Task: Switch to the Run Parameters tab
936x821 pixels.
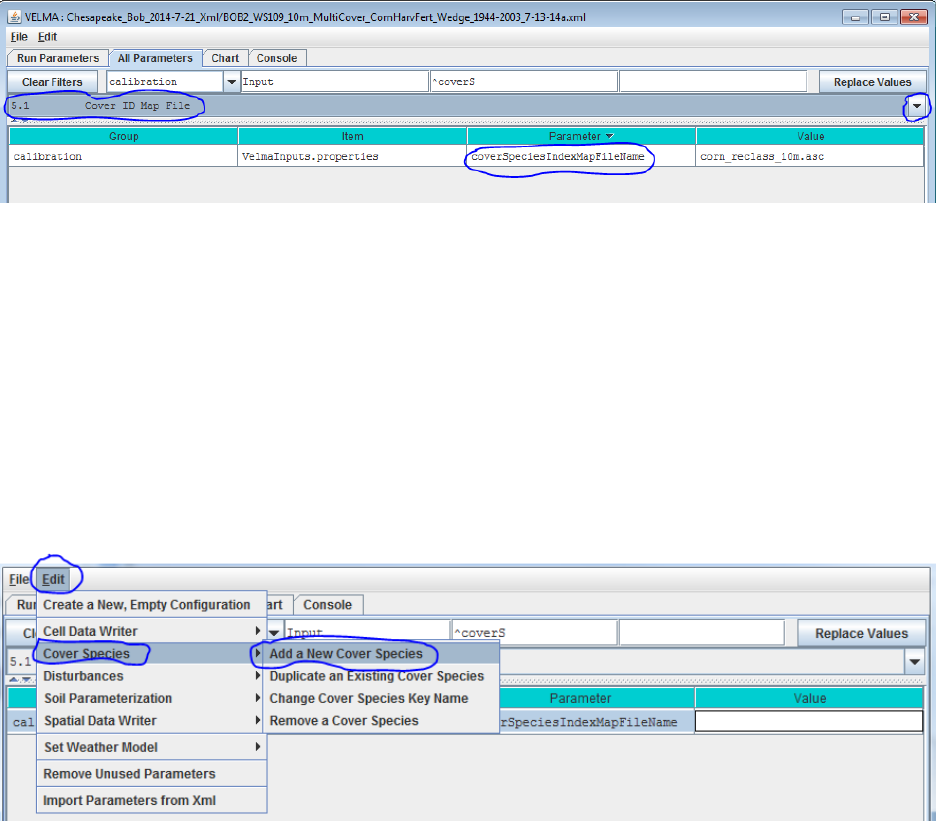Action: [x=58, y=58]
